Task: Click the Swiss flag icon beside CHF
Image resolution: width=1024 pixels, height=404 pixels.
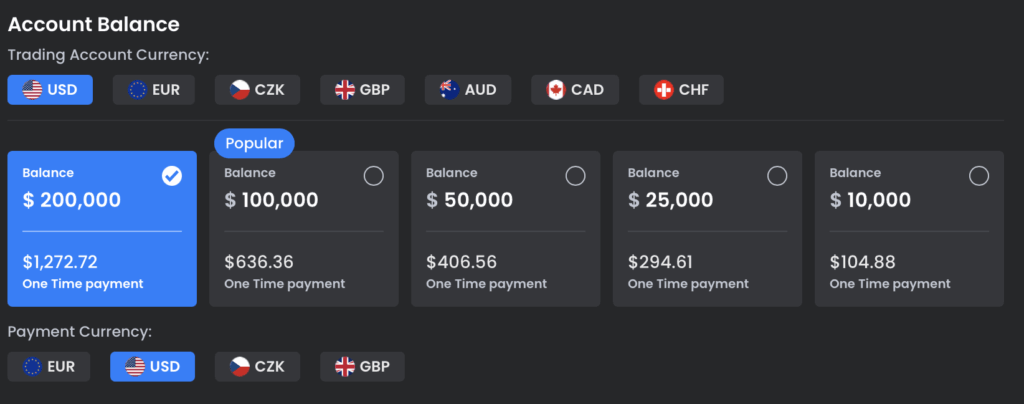Action: 663,90
